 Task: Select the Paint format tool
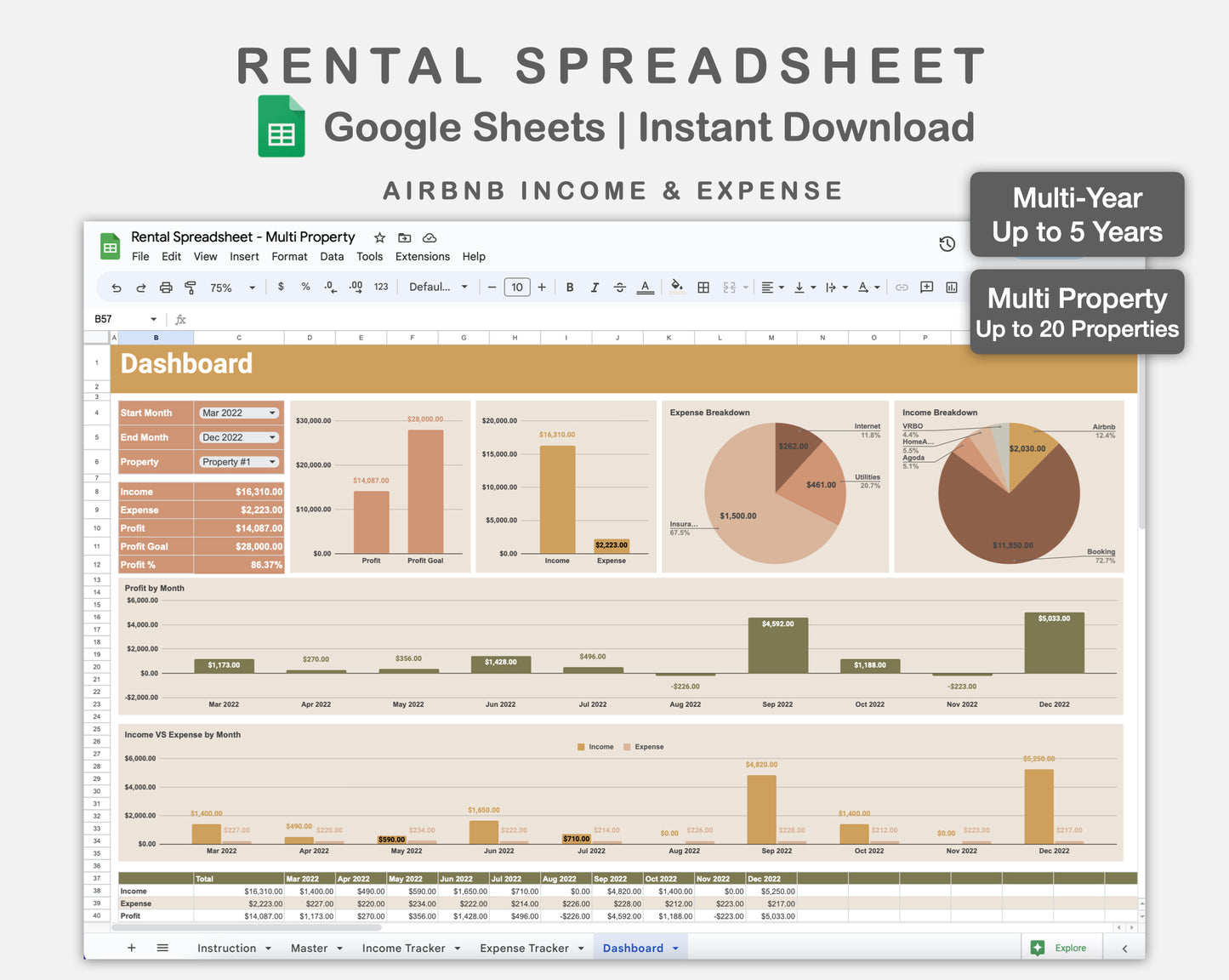tap(191, 287)
